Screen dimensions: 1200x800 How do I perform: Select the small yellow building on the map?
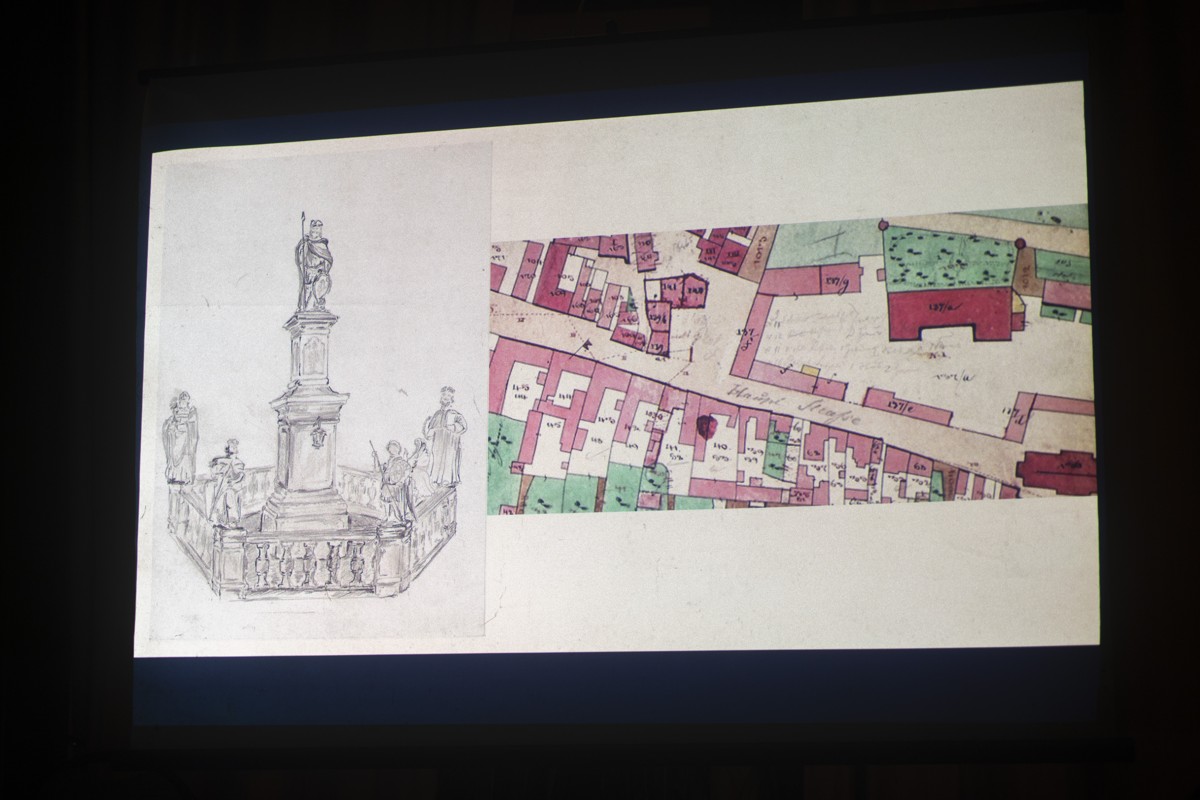811,371
